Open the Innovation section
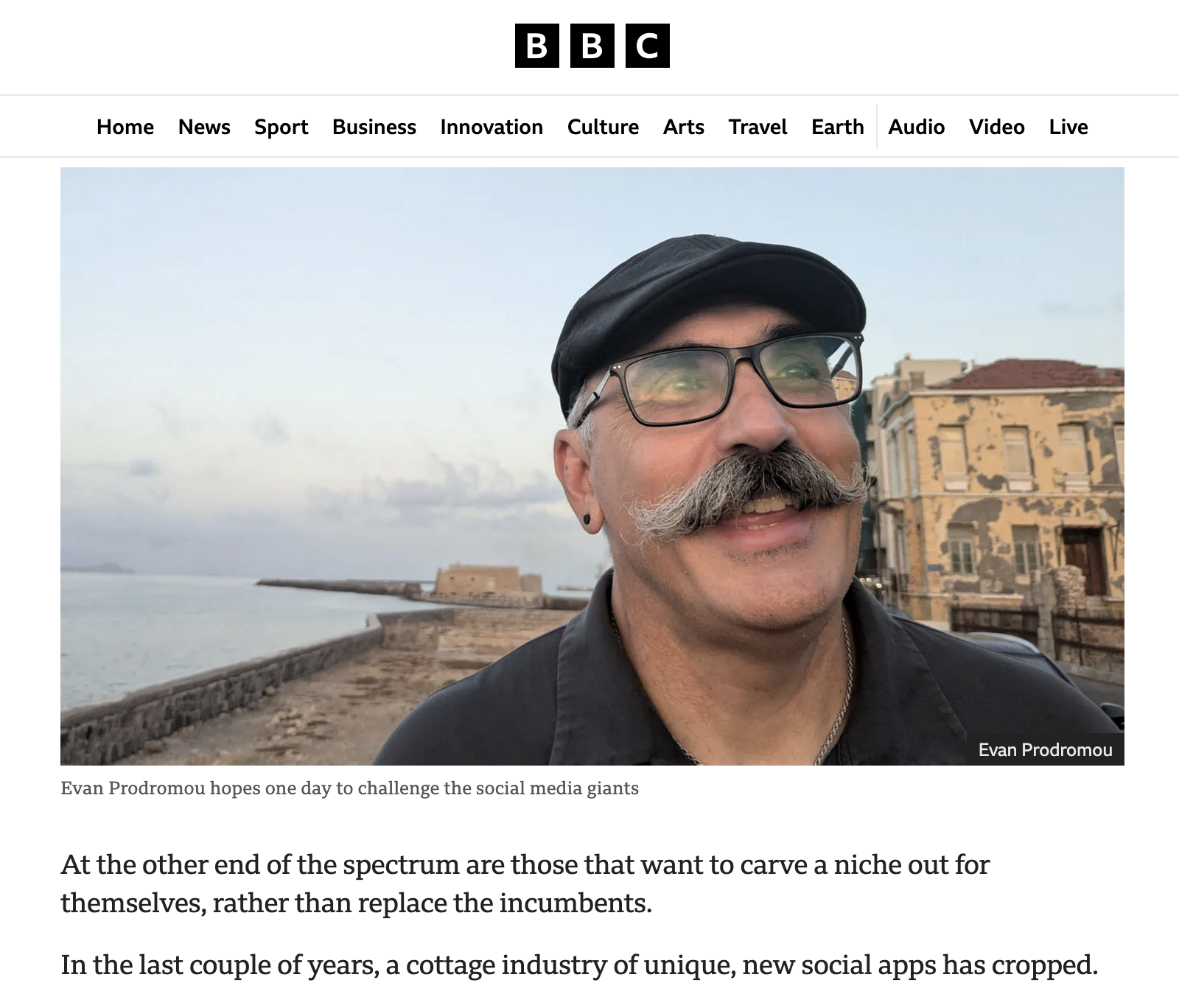 click(491, 127)
